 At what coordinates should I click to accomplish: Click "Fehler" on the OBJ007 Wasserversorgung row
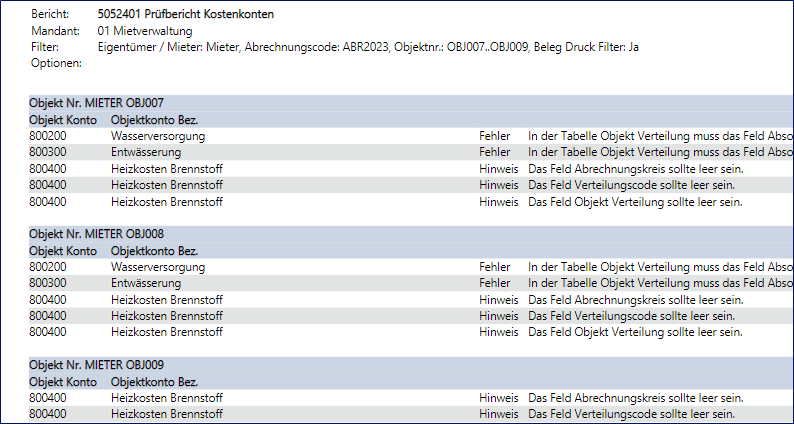click(494, 135)
